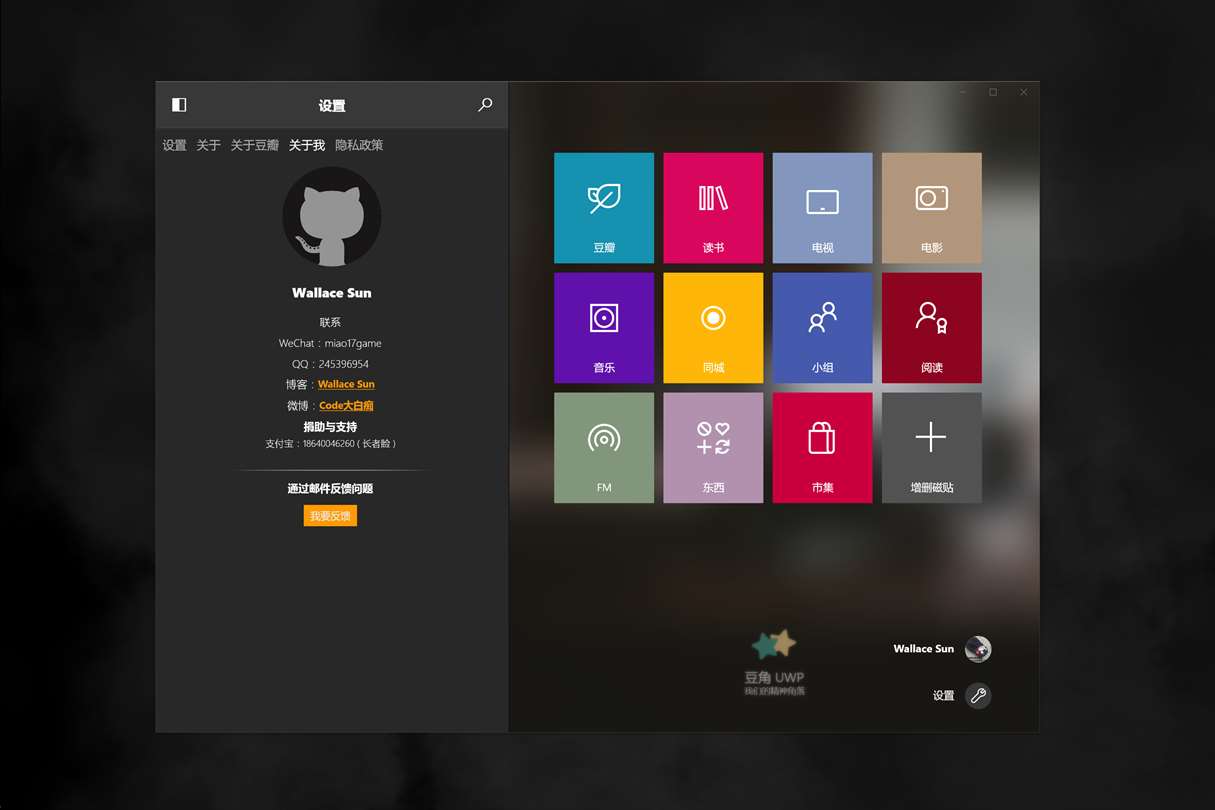Maximize the app window
The width and height of the screenshot is (1215, 810).
click(993, 92)
